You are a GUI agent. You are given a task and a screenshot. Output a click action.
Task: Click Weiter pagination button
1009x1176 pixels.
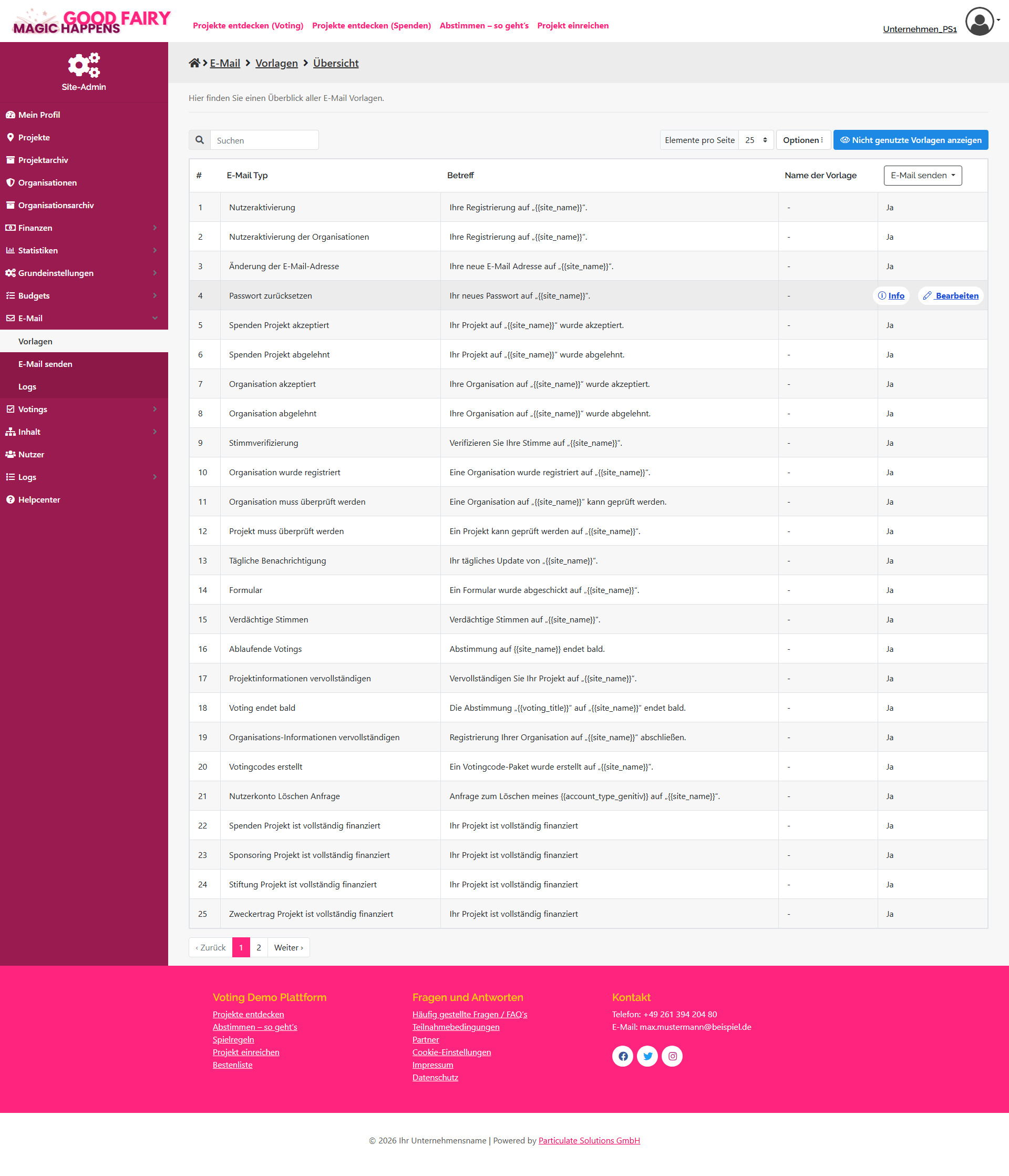[289, 947]
